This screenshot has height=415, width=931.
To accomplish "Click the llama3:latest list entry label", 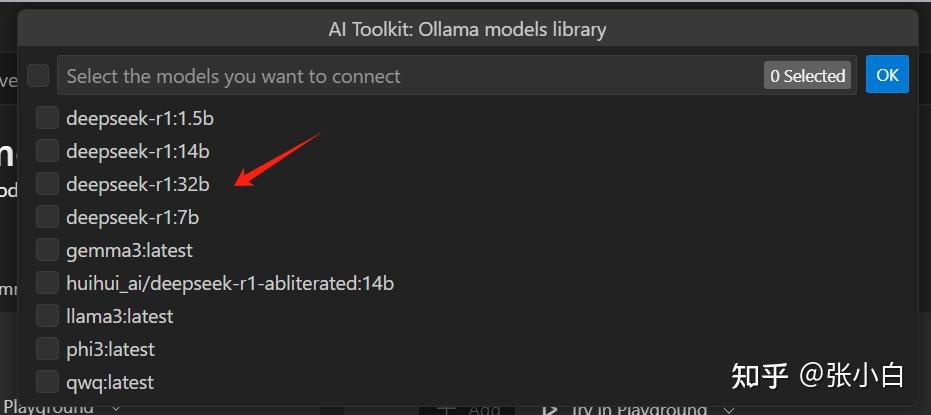I will 120,316.
